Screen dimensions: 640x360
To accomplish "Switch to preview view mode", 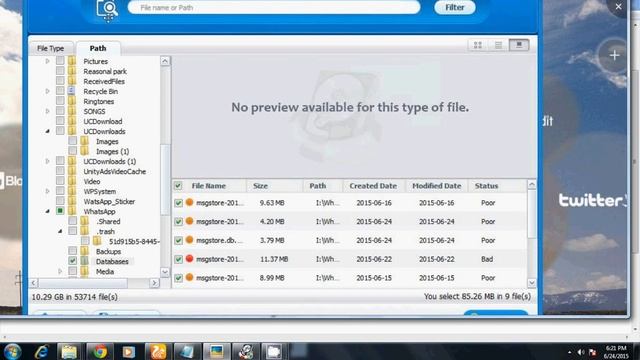I will click(519, 45).
